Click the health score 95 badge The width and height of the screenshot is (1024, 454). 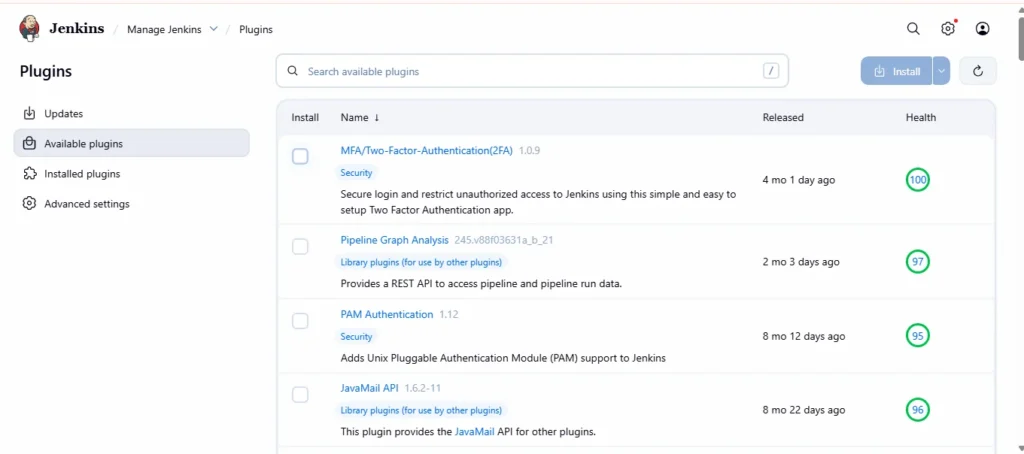coord(917,336)
